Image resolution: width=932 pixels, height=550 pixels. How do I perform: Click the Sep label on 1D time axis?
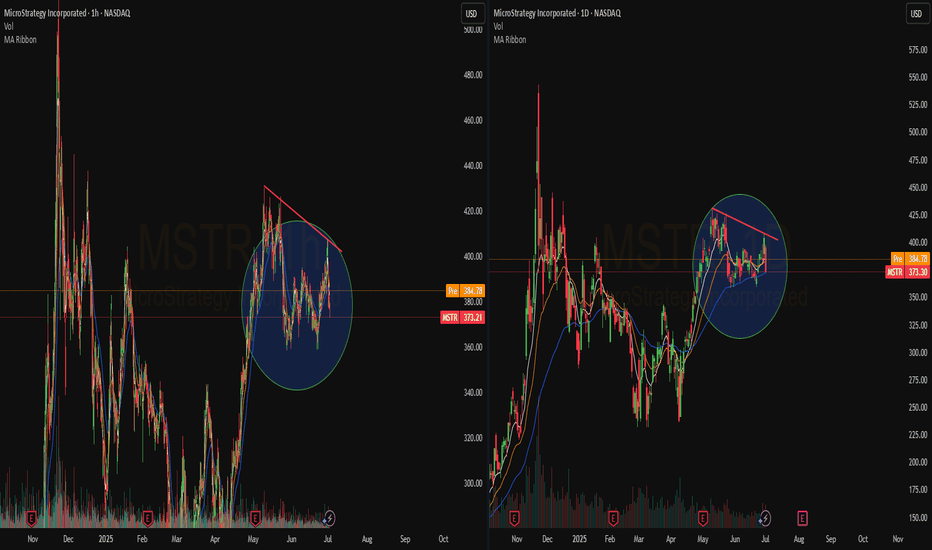(x=831, y=539)
